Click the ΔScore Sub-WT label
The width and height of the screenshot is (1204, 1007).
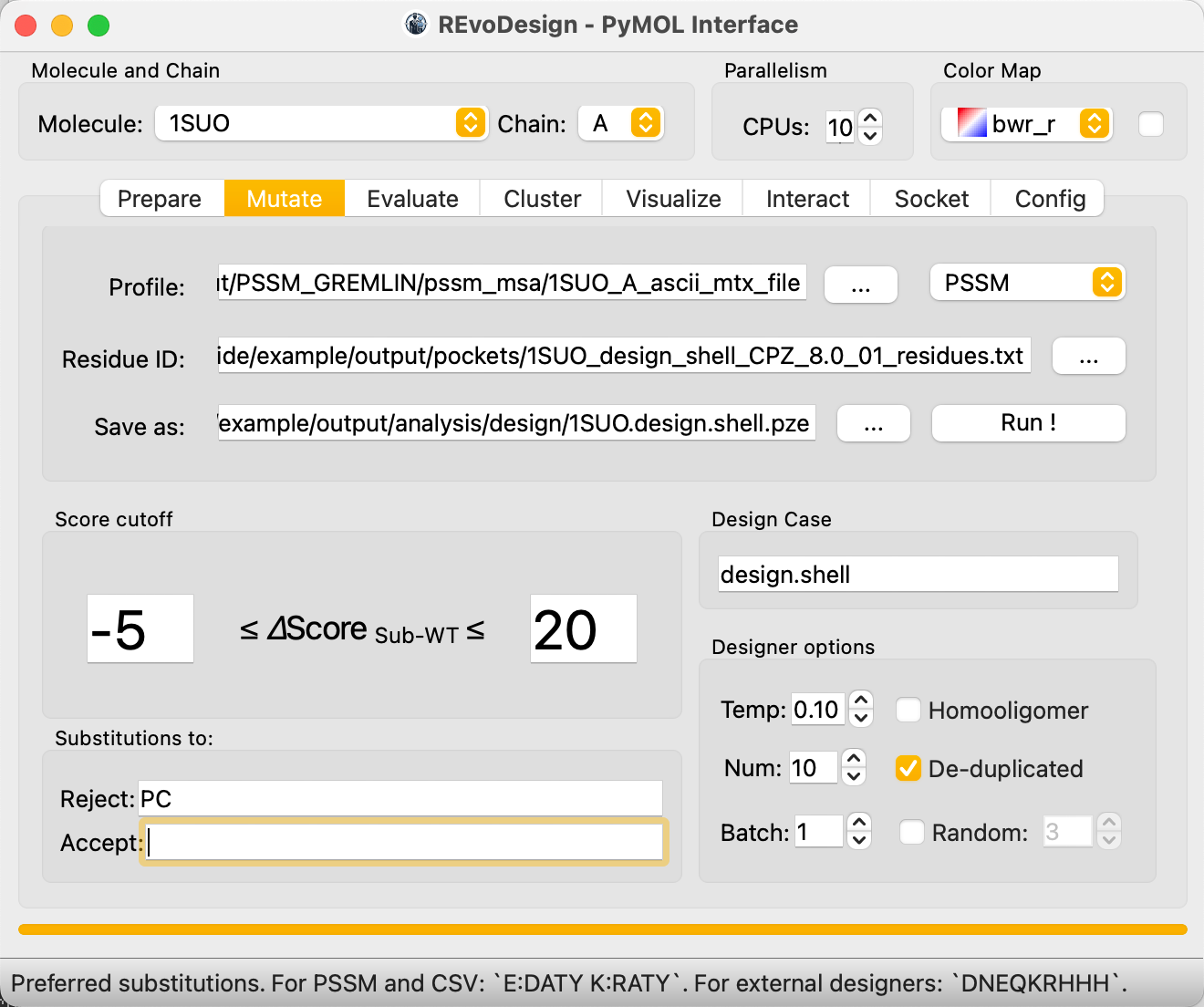[x=362, y=630]
